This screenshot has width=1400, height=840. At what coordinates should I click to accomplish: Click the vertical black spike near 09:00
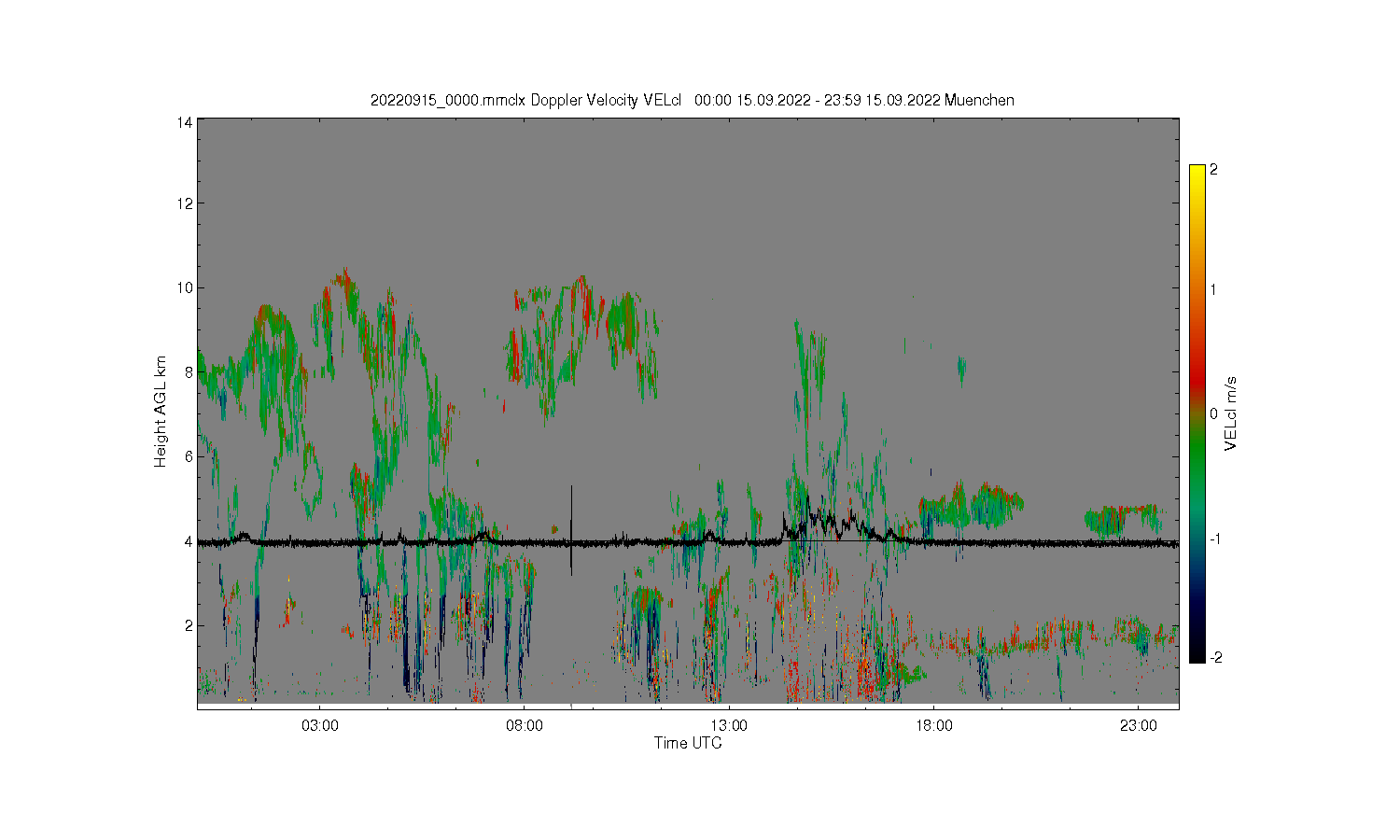click(x=571, y=530)
